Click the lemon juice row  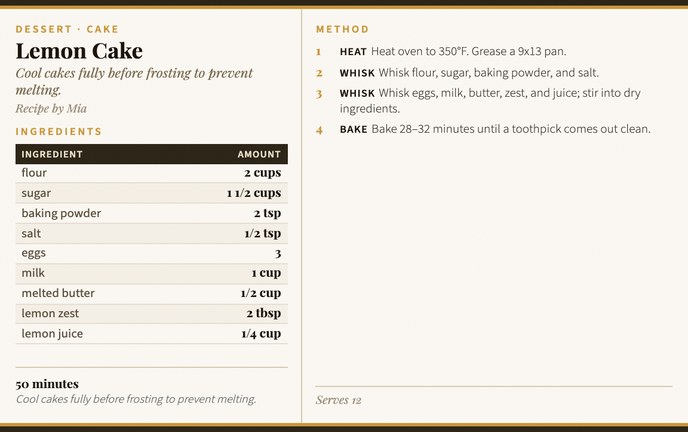pyautogui.click(x=151, y=333)
